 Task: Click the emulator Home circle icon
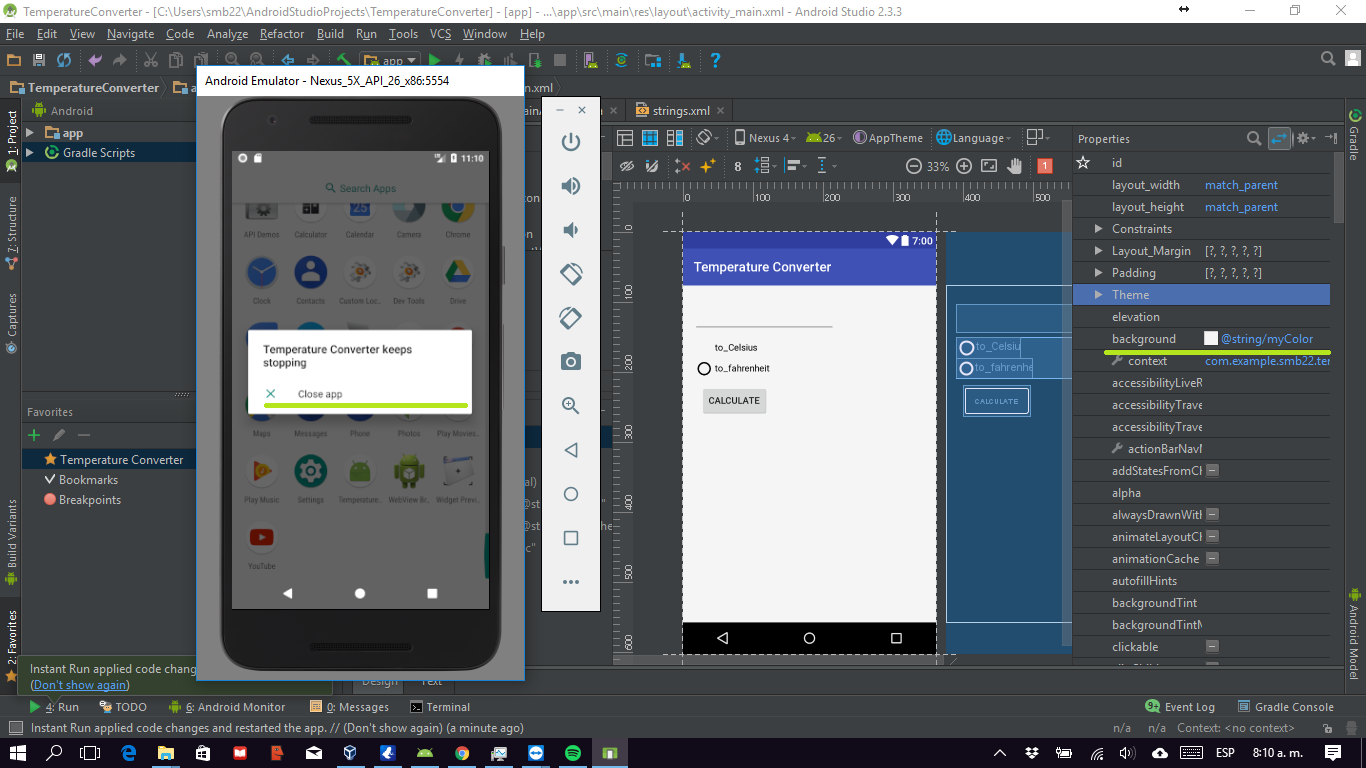[571, 494]
